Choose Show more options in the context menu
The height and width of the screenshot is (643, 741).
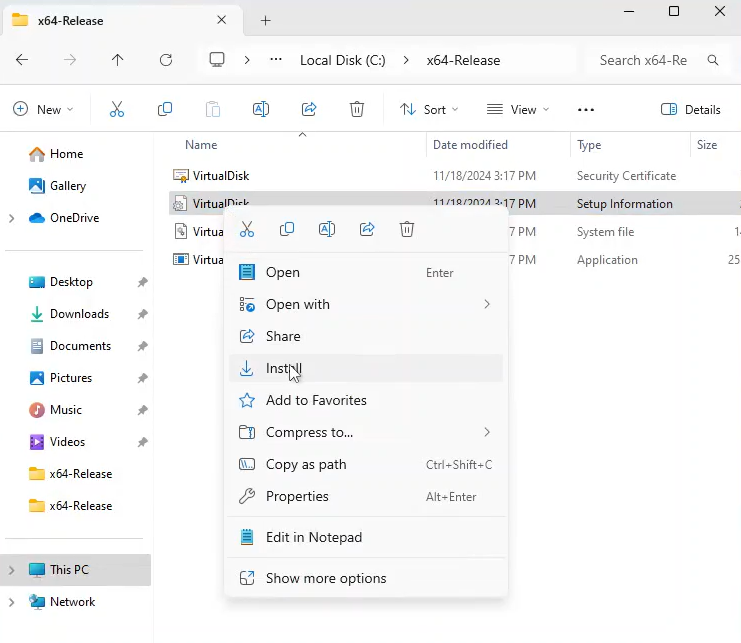366,579
